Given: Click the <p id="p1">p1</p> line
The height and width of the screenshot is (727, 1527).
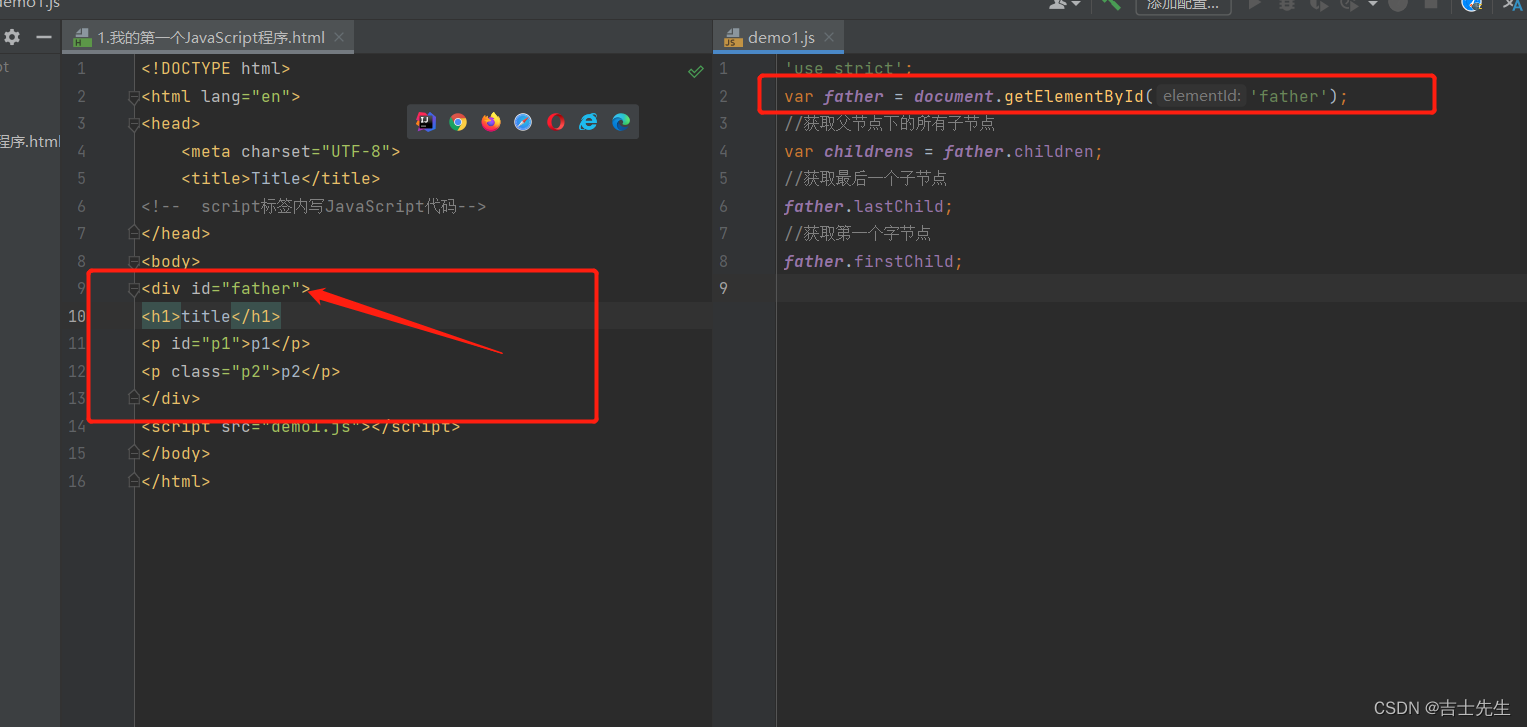Looking at the screenshot, I should [x=225, y=344].
